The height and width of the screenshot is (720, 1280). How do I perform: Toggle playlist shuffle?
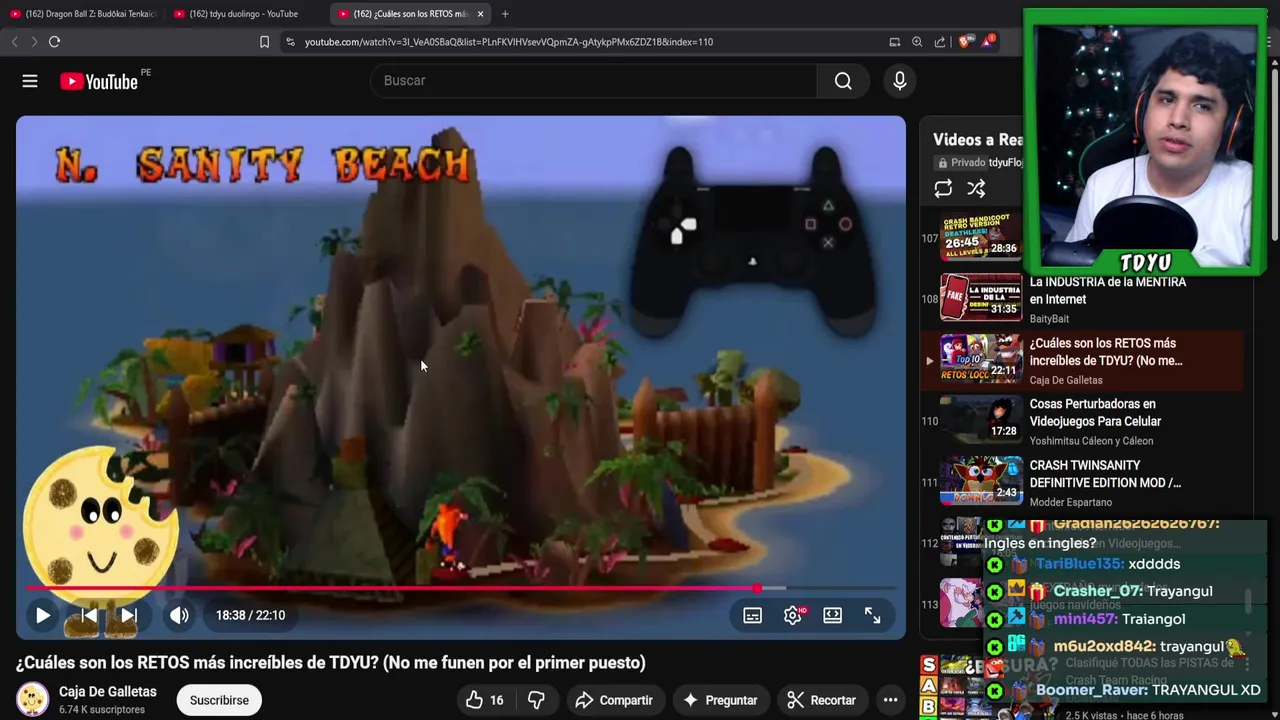coord(976,189)
